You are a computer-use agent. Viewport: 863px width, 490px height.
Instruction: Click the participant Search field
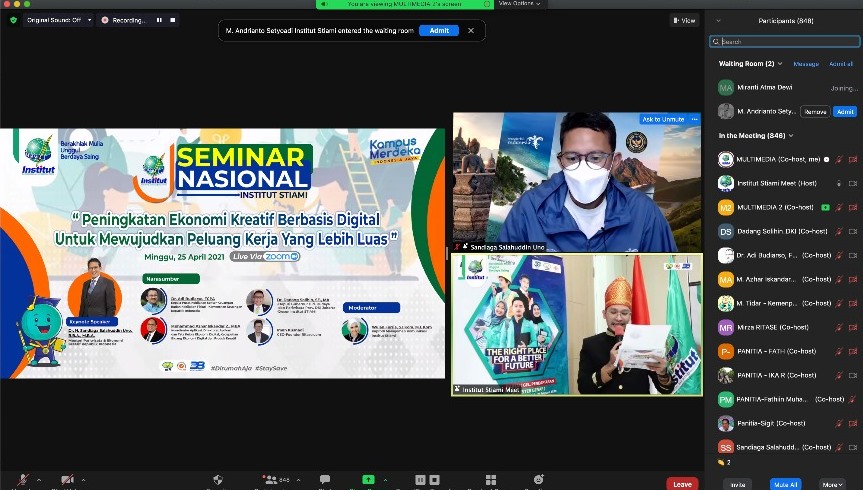point(785,41)
